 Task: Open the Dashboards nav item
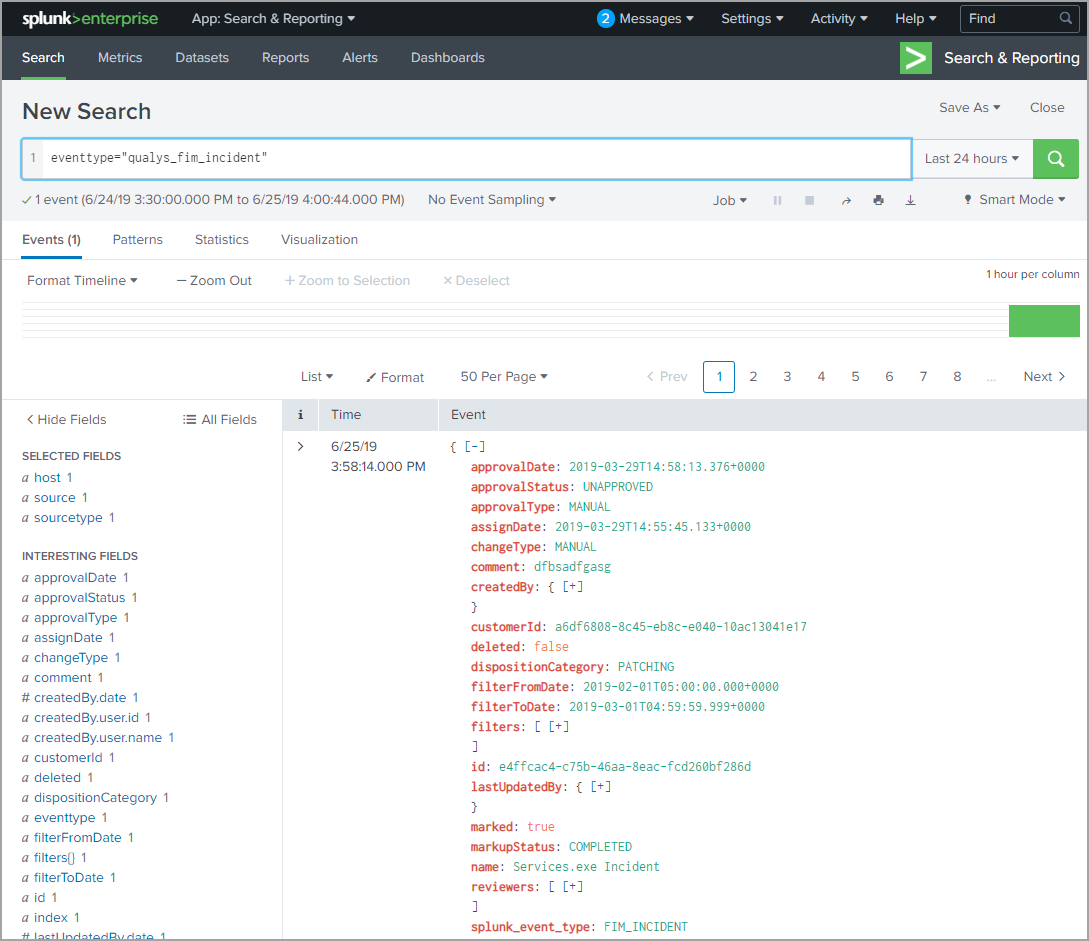(x=447, y=58)
